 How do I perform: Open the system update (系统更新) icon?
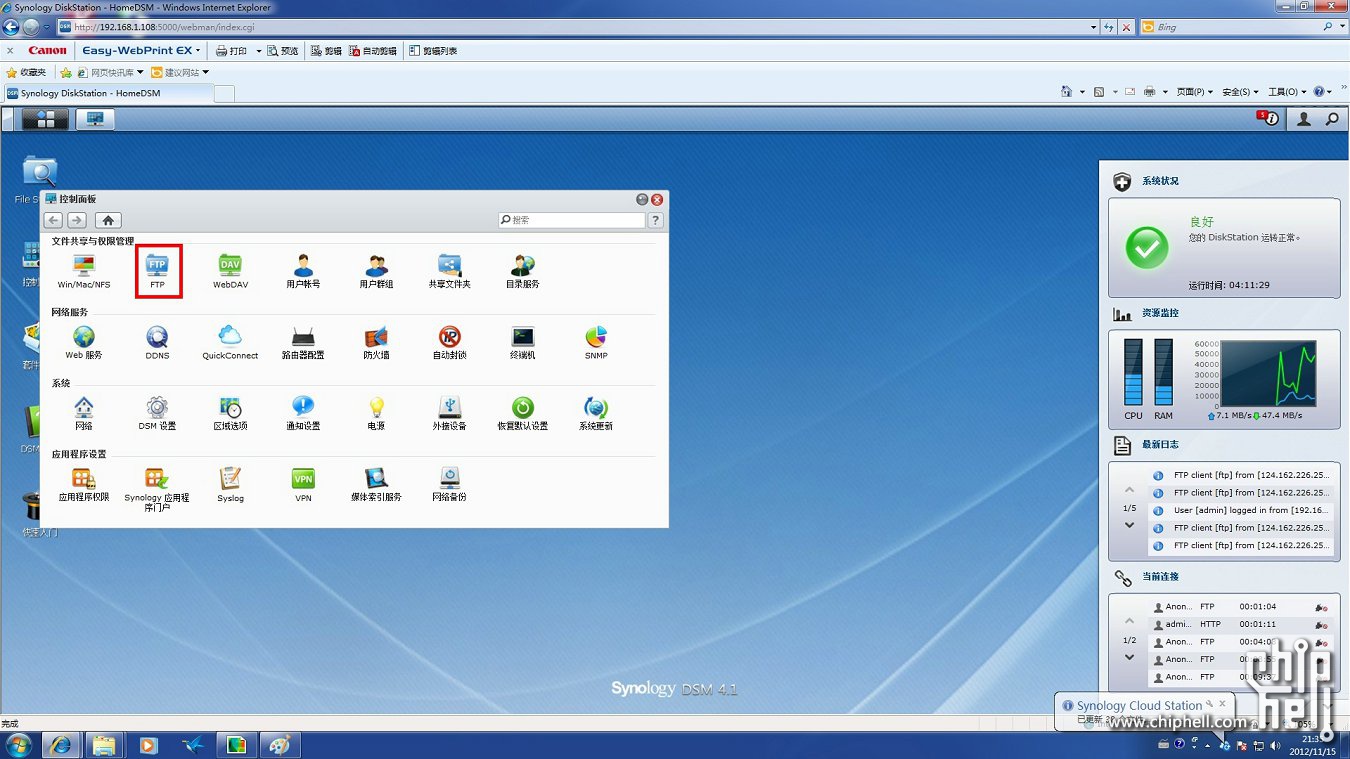coord(596,413)
